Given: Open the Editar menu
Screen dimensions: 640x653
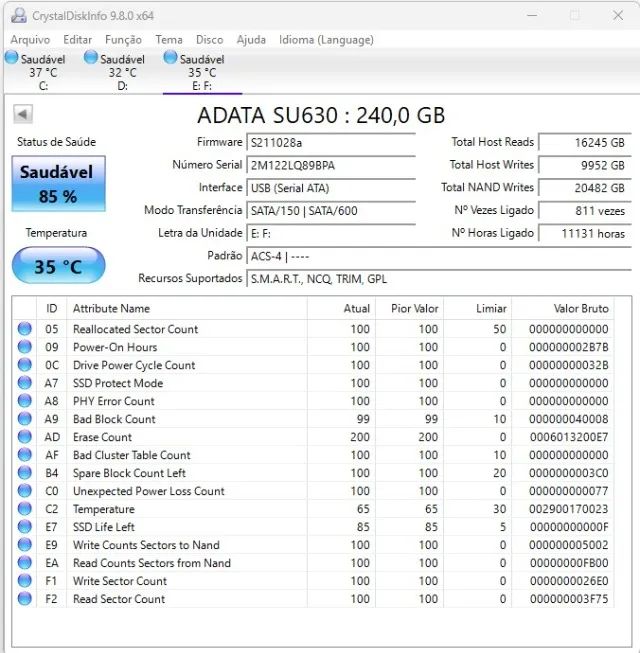Looking at the screenshot, I should tap(77, 40).
